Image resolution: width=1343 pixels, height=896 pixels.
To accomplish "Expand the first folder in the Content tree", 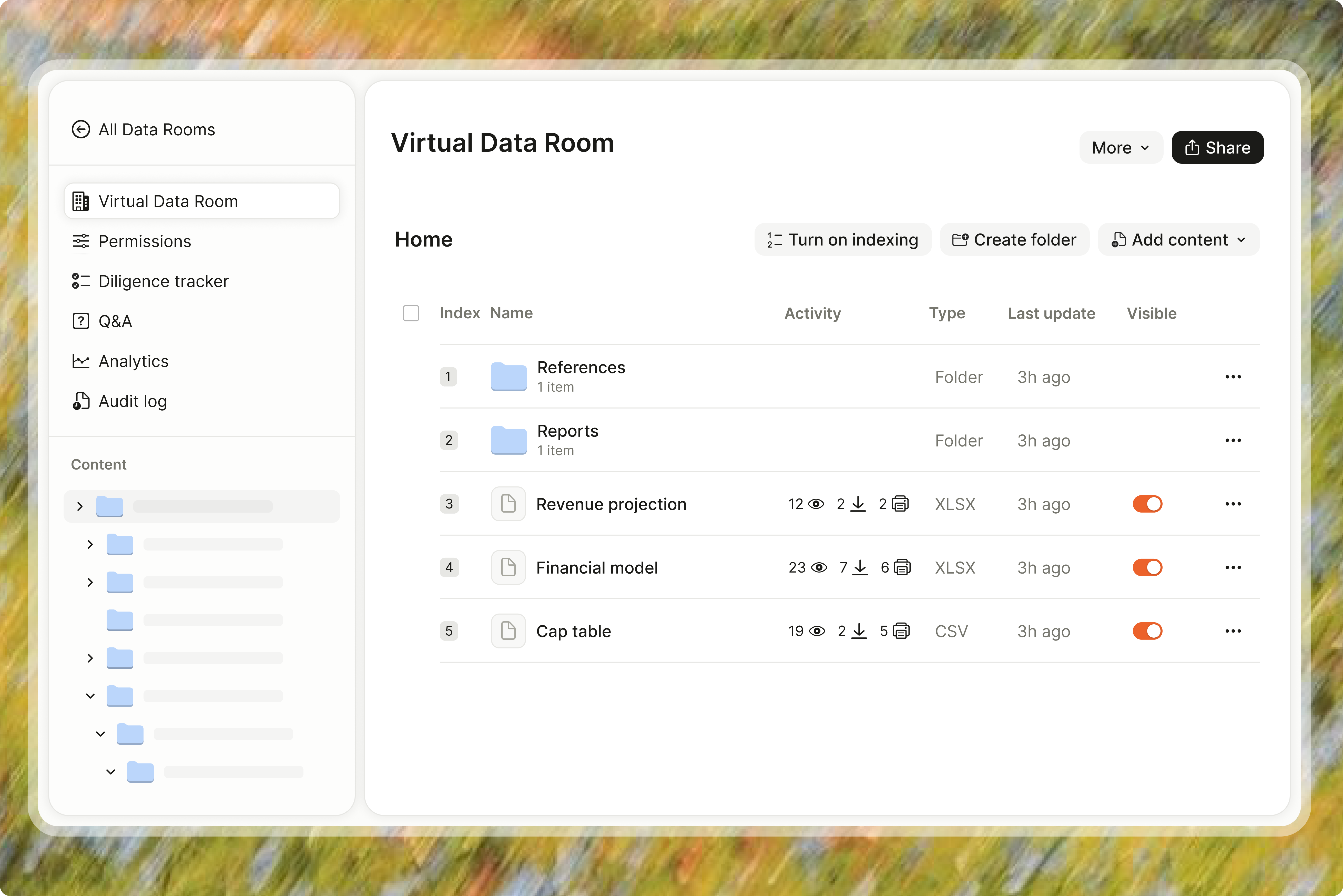I will (79, 506).
